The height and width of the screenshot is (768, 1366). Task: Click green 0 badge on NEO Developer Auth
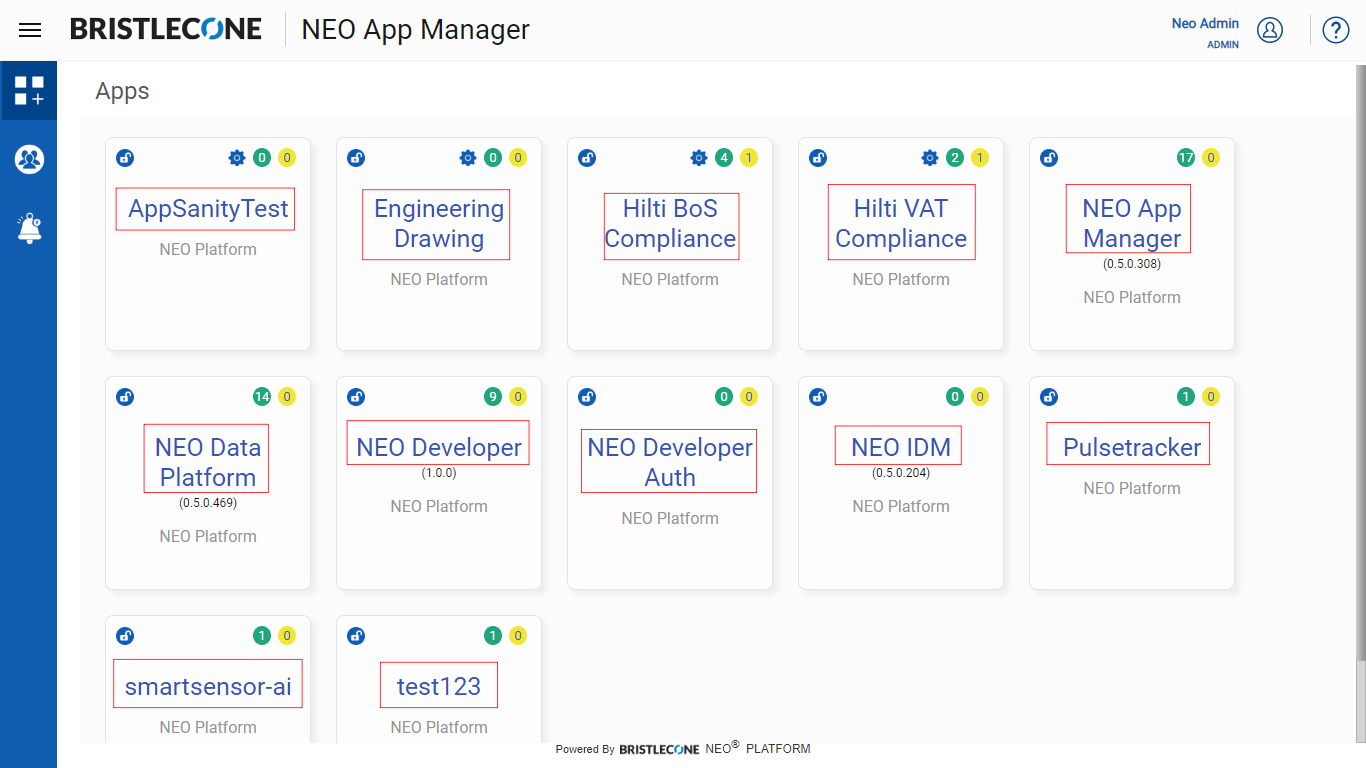coord(724,397)
